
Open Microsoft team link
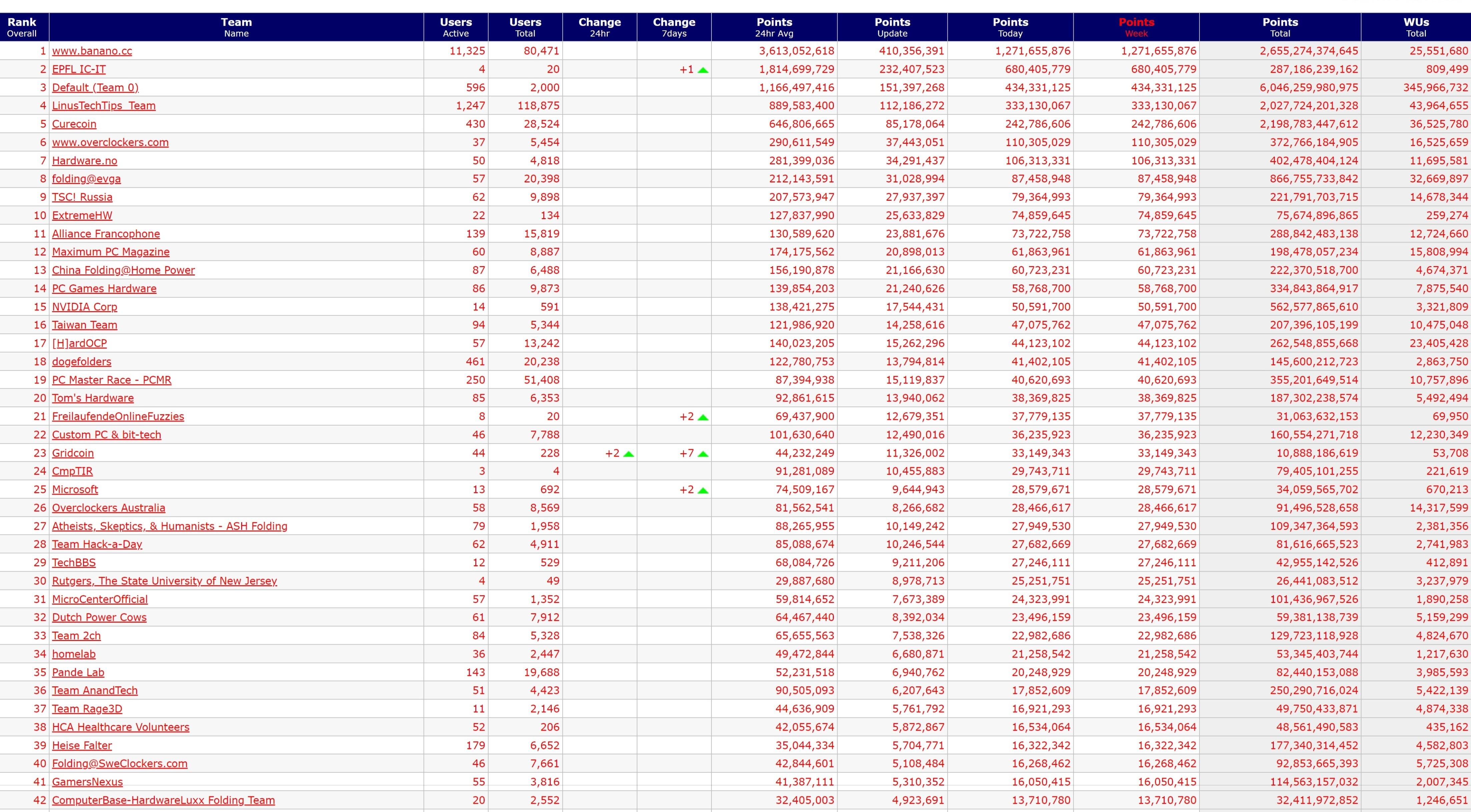75,490
